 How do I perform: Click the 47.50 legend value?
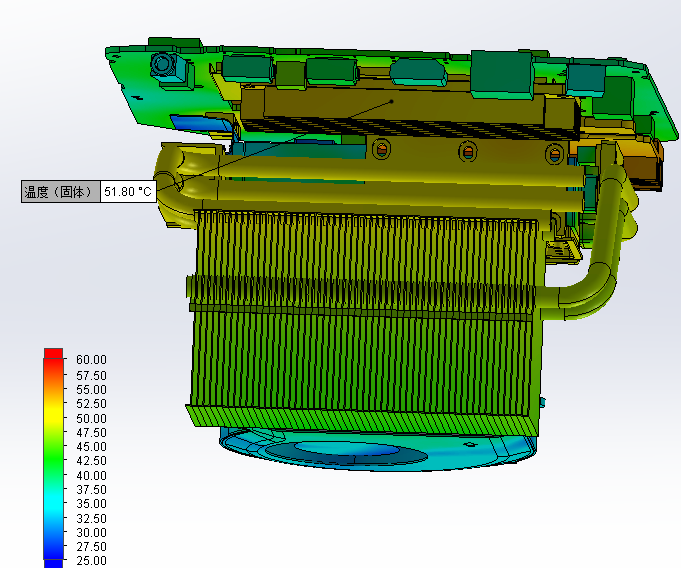[91, 433]
